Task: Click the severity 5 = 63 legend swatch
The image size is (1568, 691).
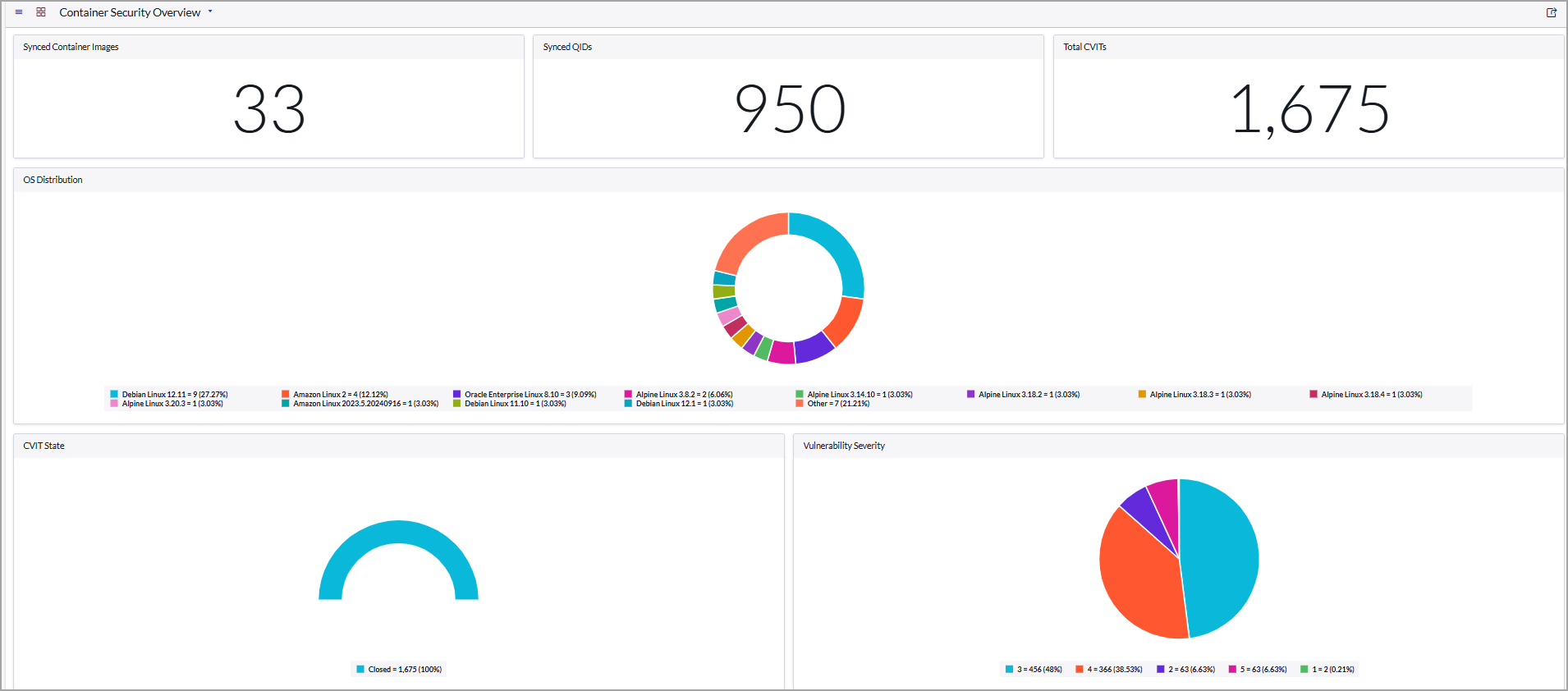Action: [1232, 670]
